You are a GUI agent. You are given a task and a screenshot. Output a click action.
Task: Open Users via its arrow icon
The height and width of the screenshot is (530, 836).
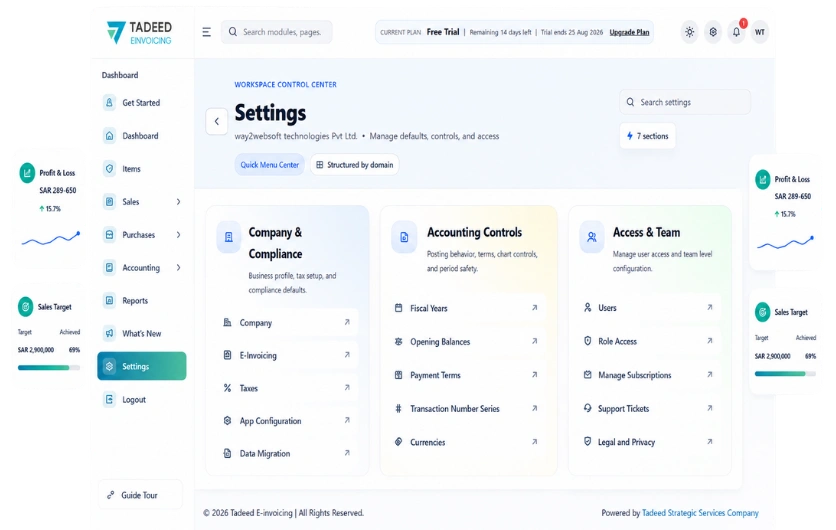710,307
